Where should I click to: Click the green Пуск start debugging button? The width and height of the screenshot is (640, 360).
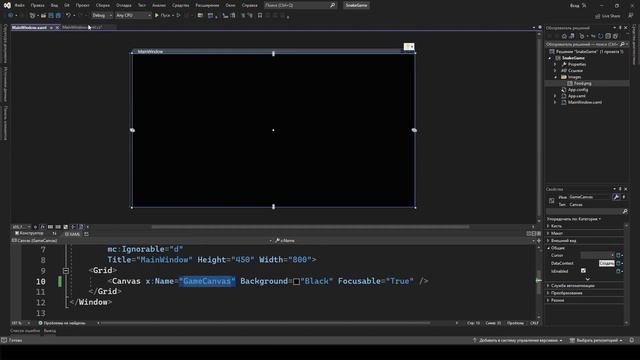click(x=162, y=15)
